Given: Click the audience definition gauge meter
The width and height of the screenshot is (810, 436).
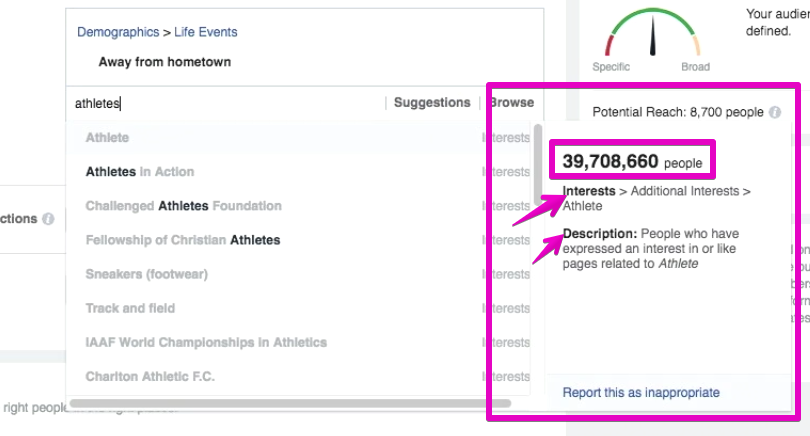Looking at the screenshot, I should pos(653,32).
